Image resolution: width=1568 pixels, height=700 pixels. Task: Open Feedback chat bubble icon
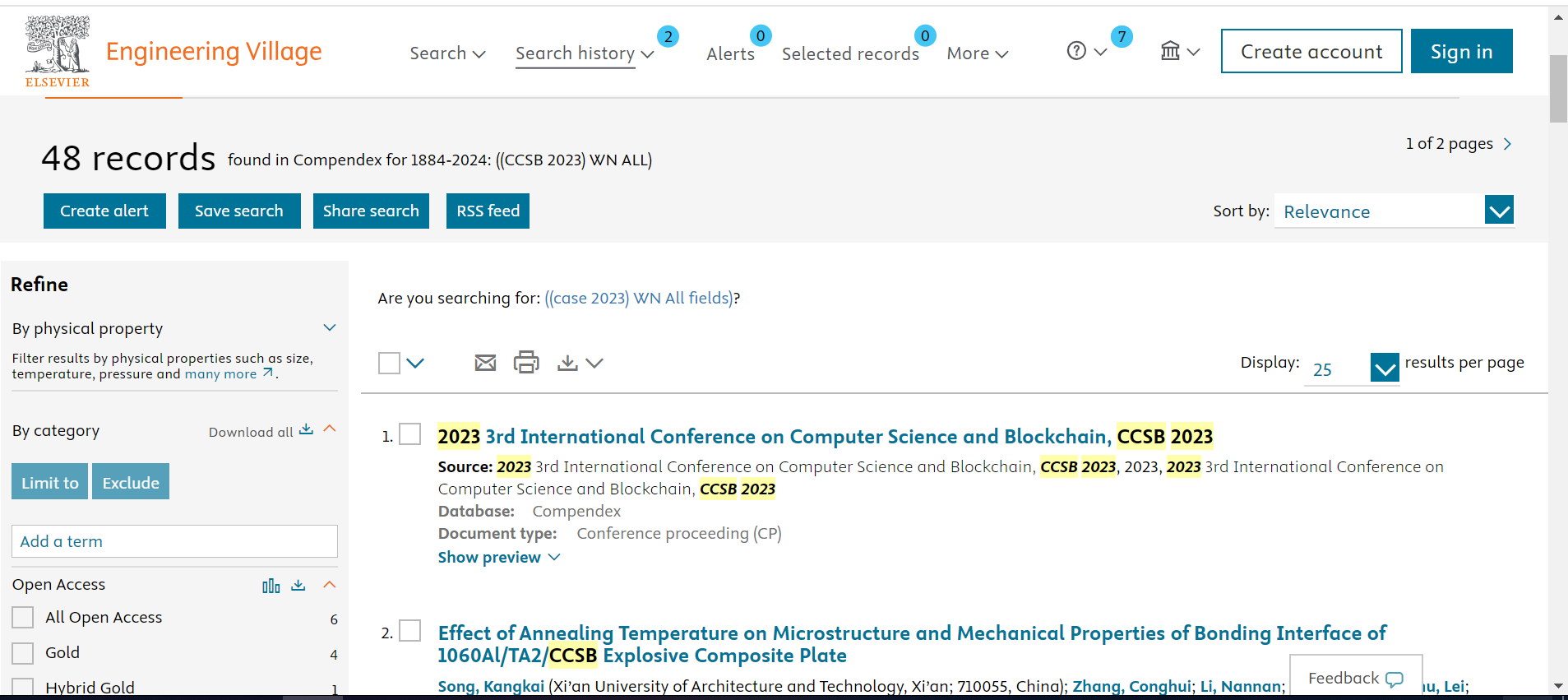1395,679
